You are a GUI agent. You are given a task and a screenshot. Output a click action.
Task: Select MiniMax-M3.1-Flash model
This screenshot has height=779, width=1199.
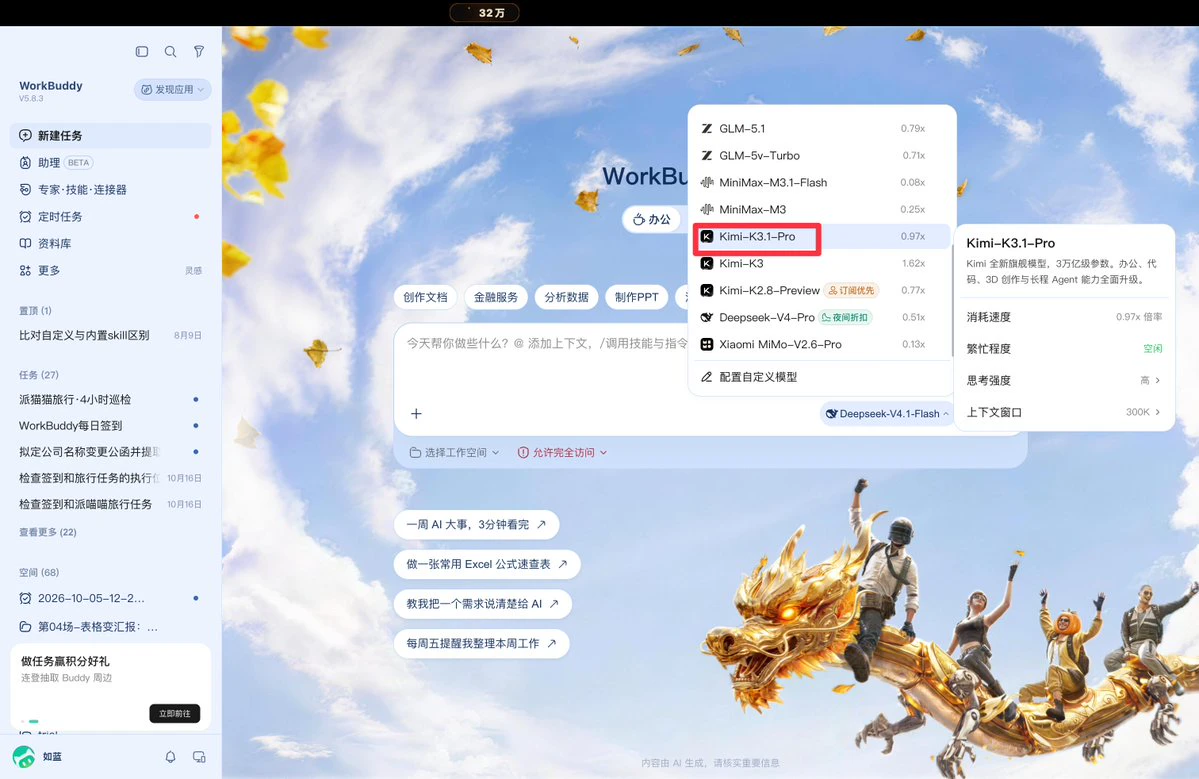(x=821, y=183)
